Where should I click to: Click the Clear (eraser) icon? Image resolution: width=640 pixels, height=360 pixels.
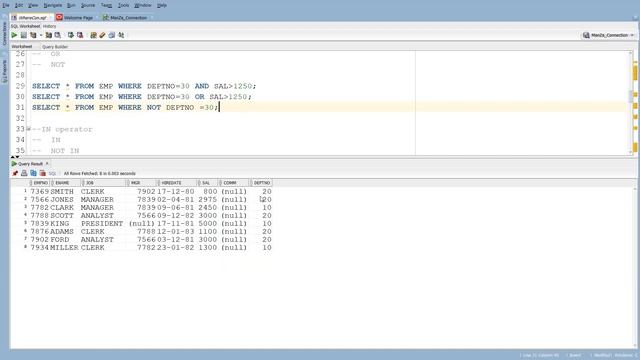pyautogui.click(x=102, y=36)
